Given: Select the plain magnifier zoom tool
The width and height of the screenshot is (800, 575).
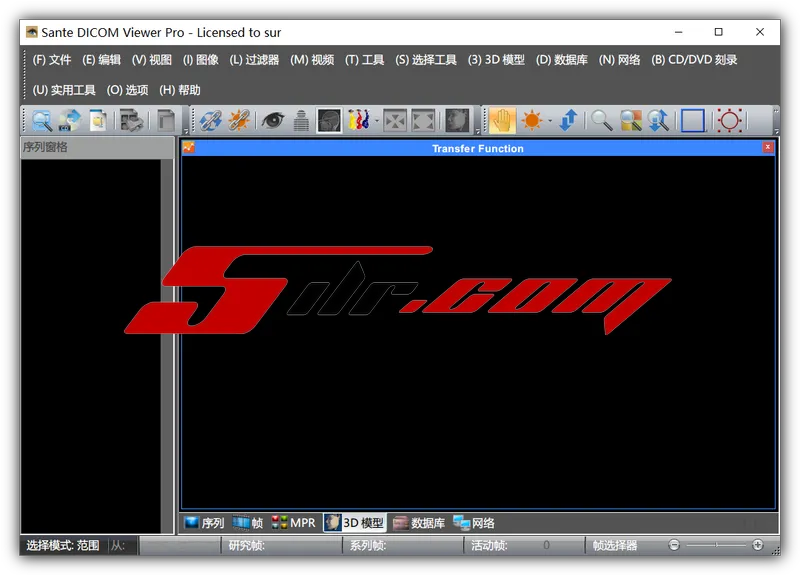Looking at the screenshot, I should pos(602,120).
